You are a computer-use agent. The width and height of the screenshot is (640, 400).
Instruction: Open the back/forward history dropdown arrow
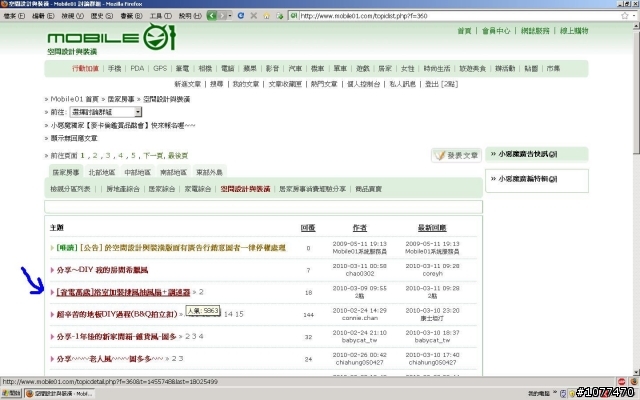click(230, 16)
